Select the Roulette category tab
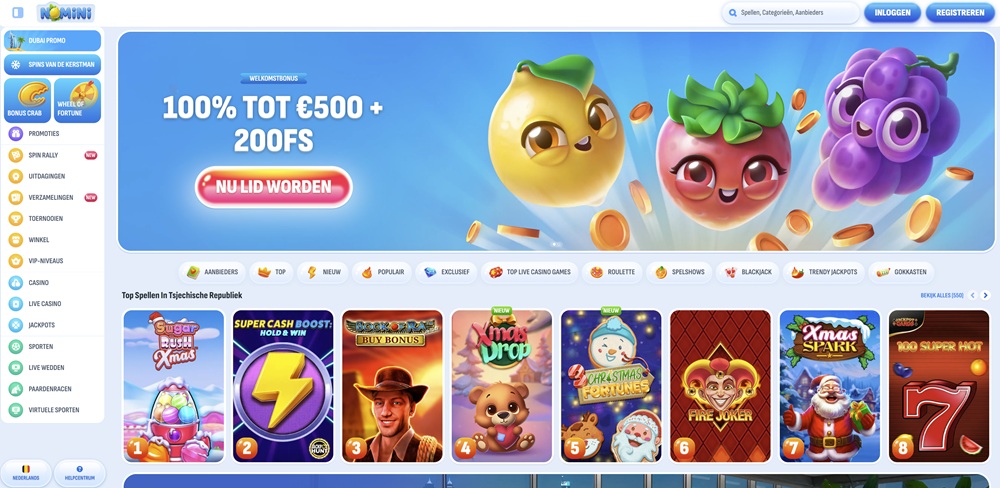The height and width of the screenshot is (488, 1000). tap(613, 272)
